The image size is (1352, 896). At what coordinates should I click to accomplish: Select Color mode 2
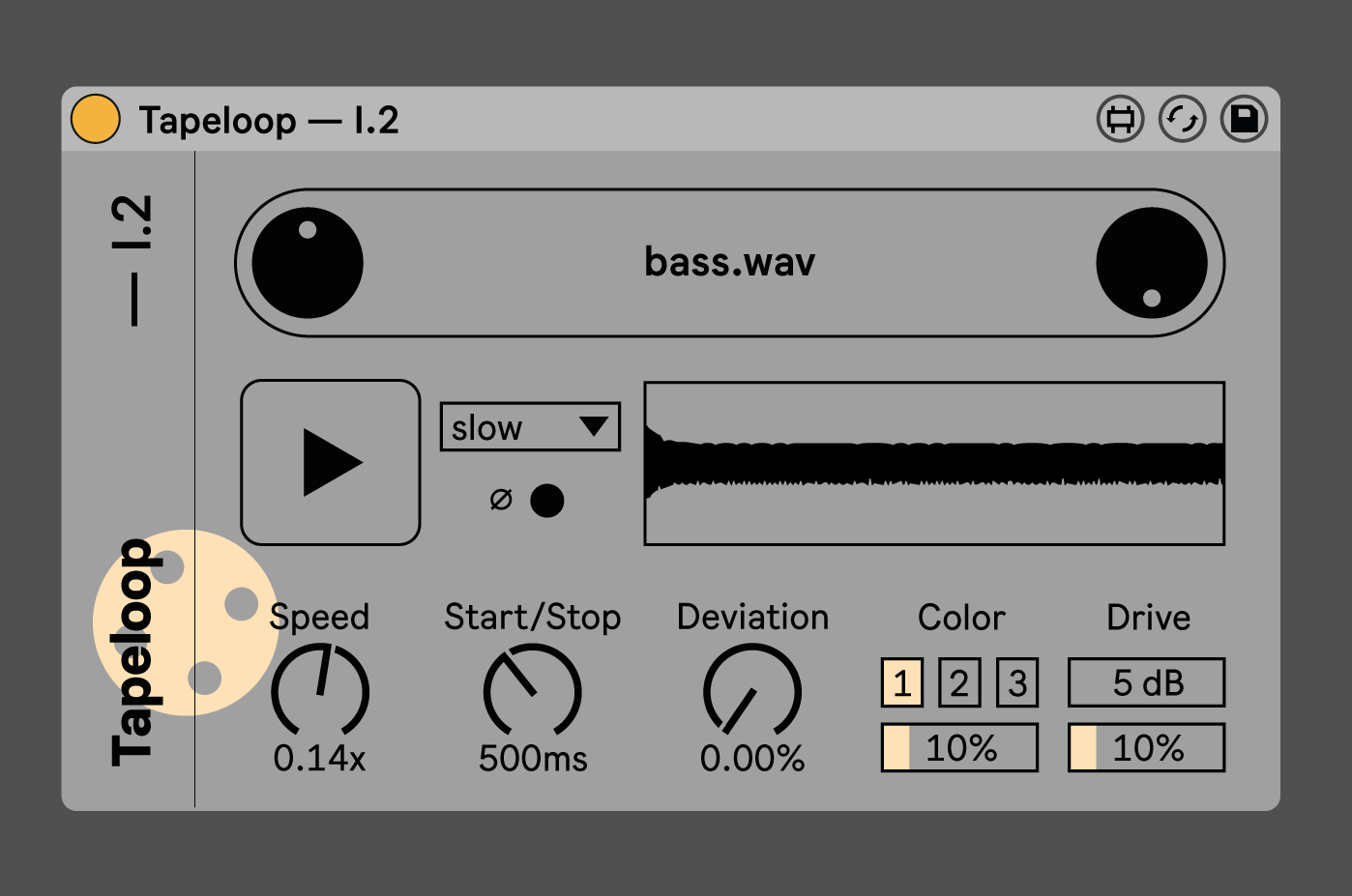(x=959, y=683)
